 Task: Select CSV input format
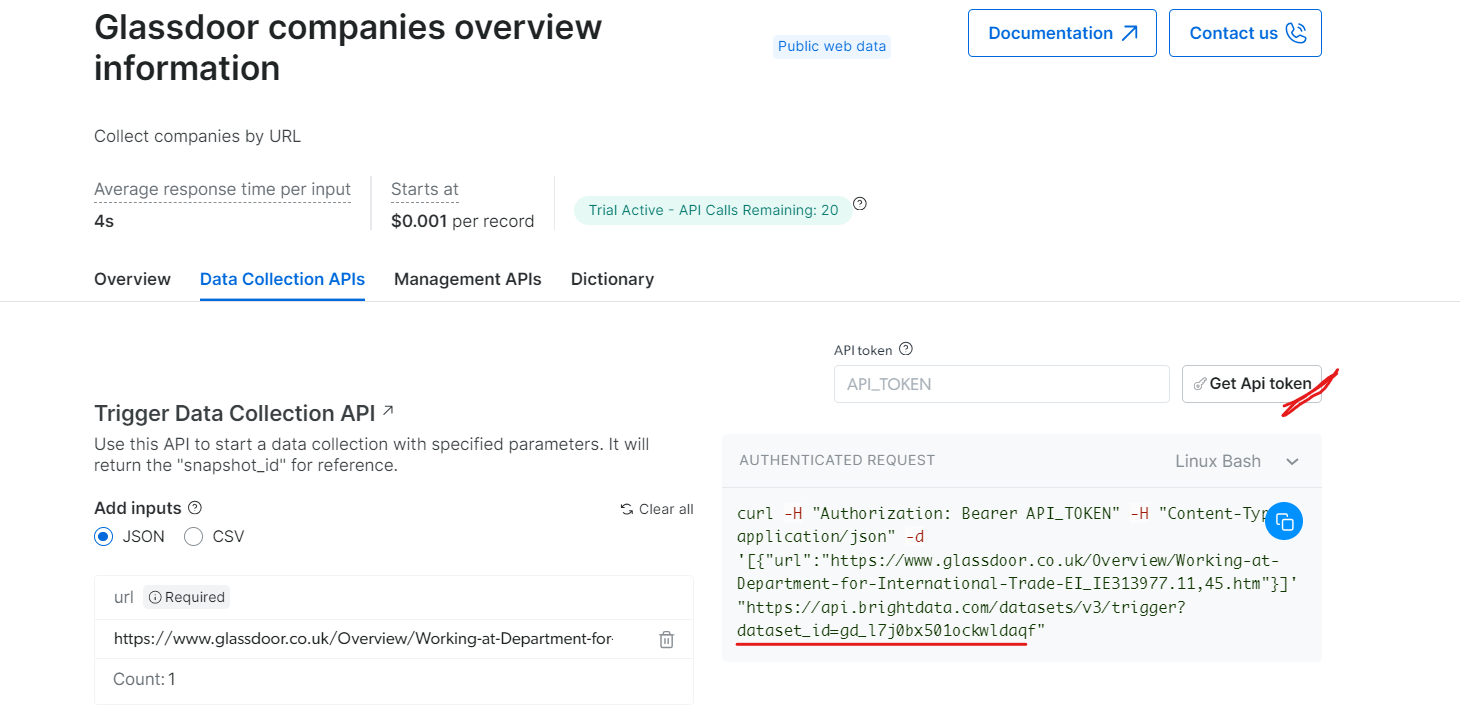click(192, 536)
